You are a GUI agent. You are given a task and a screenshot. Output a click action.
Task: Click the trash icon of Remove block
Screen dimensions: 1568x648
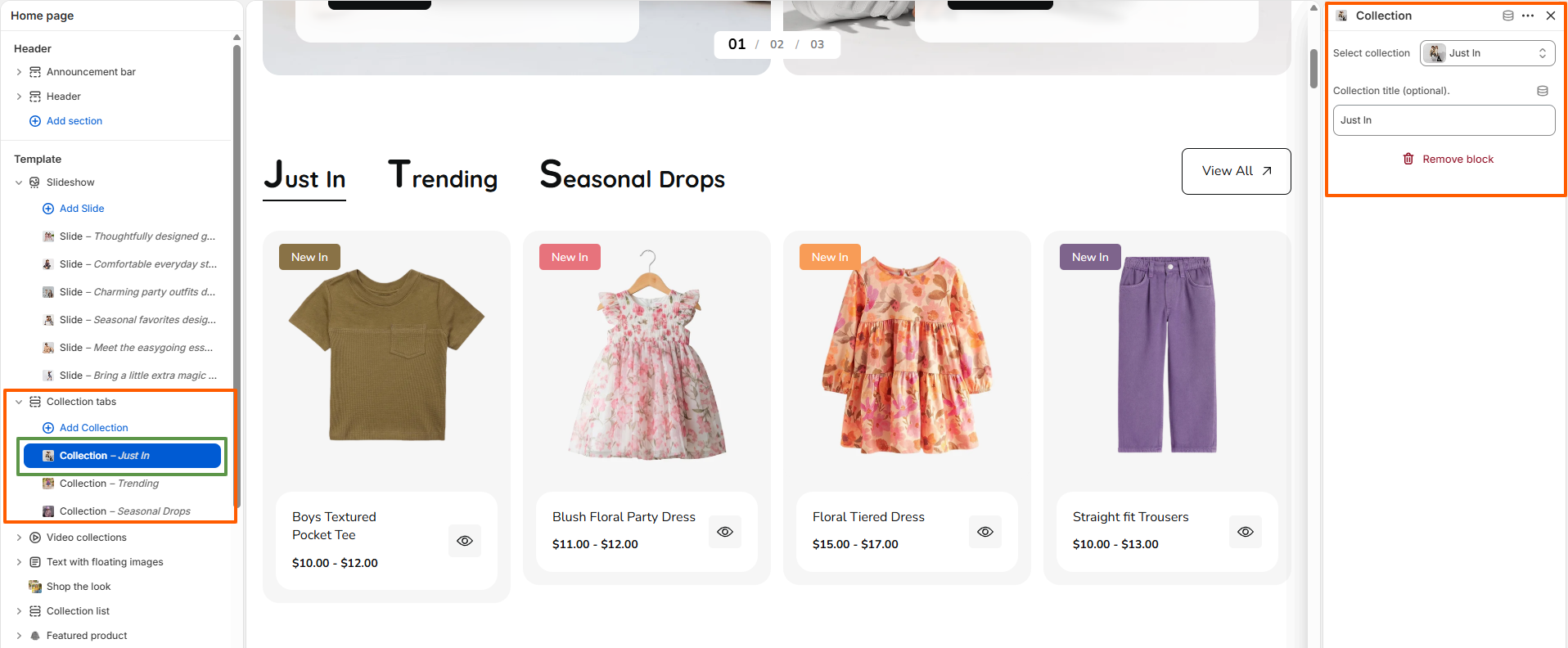[x=1408, y=159]
